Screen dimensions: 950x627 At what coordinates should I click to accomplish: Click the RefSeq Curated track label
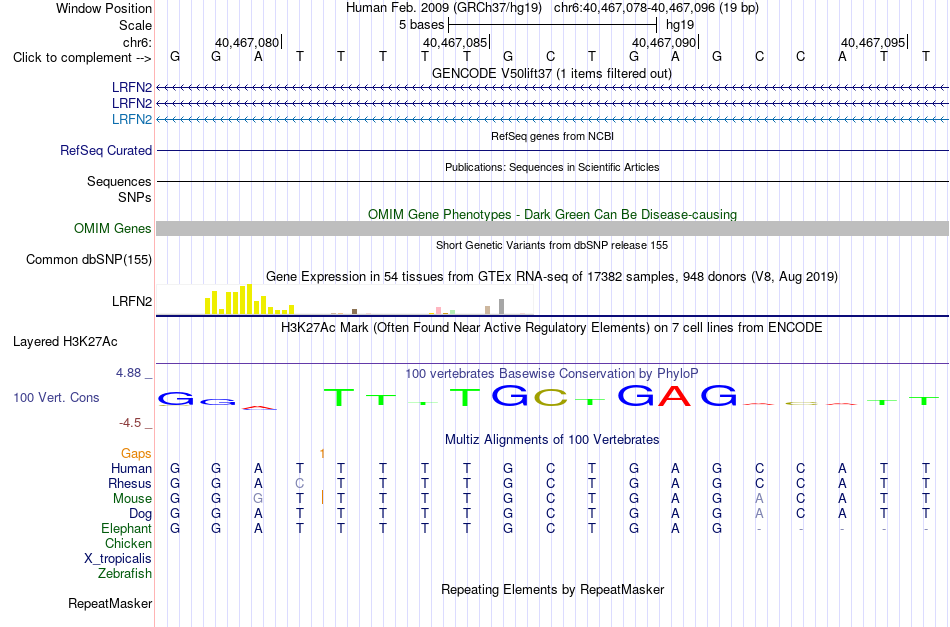(x=106, y=150)
